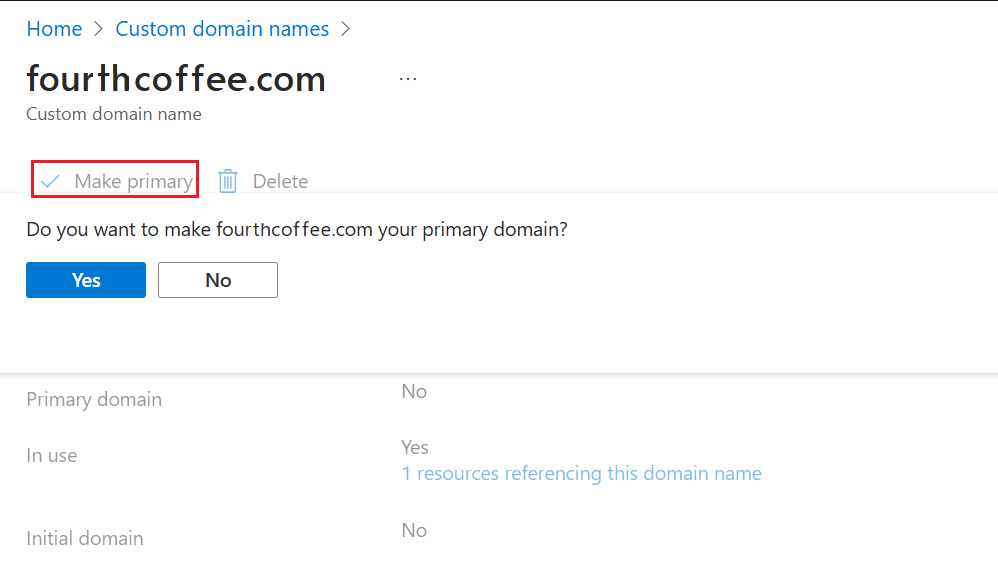This screenshot has height=570, width=998.
Task: Select the Initial domain field label
Action: click(85, 538)
